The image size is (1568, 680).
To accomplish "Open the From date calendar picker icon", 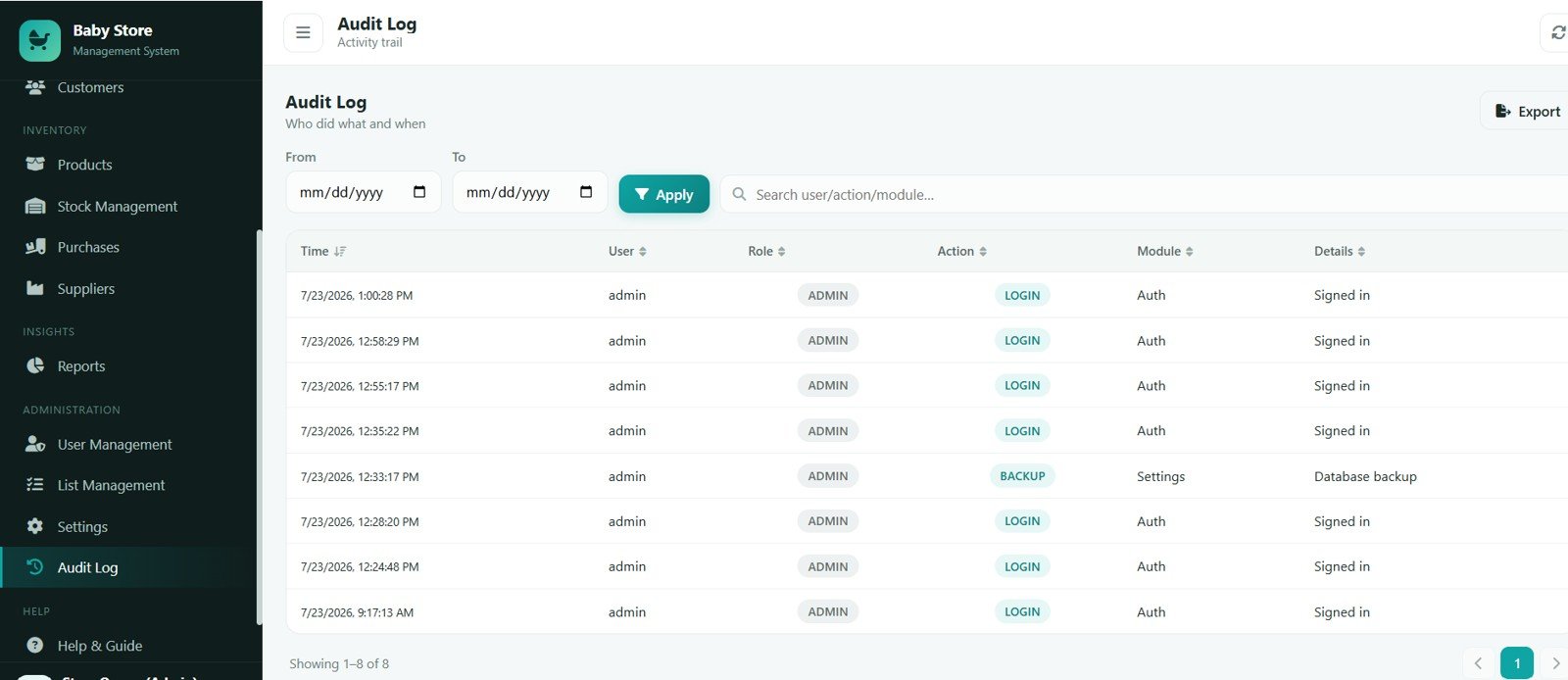I will coord(419,192).
